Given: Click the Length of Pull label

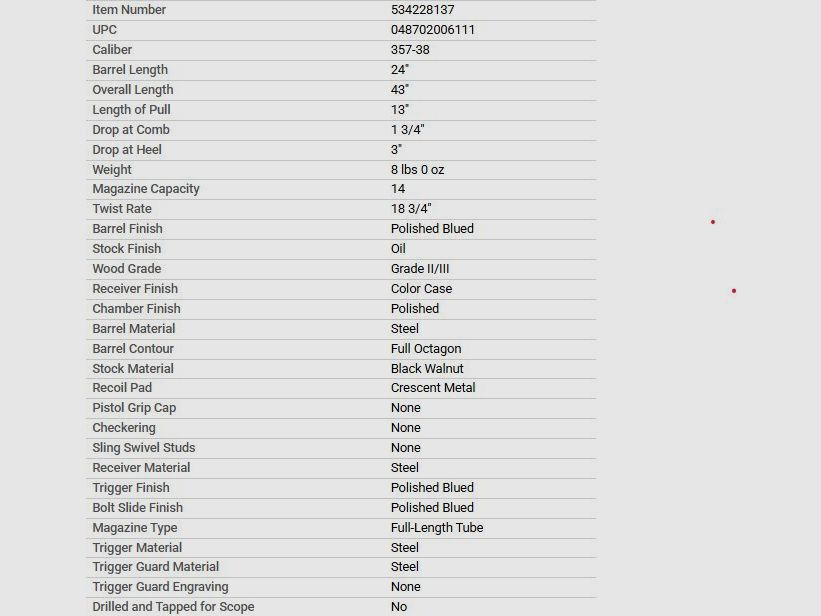Looking at the screenshot, I should pyautogui.click(x=131, y=110).
